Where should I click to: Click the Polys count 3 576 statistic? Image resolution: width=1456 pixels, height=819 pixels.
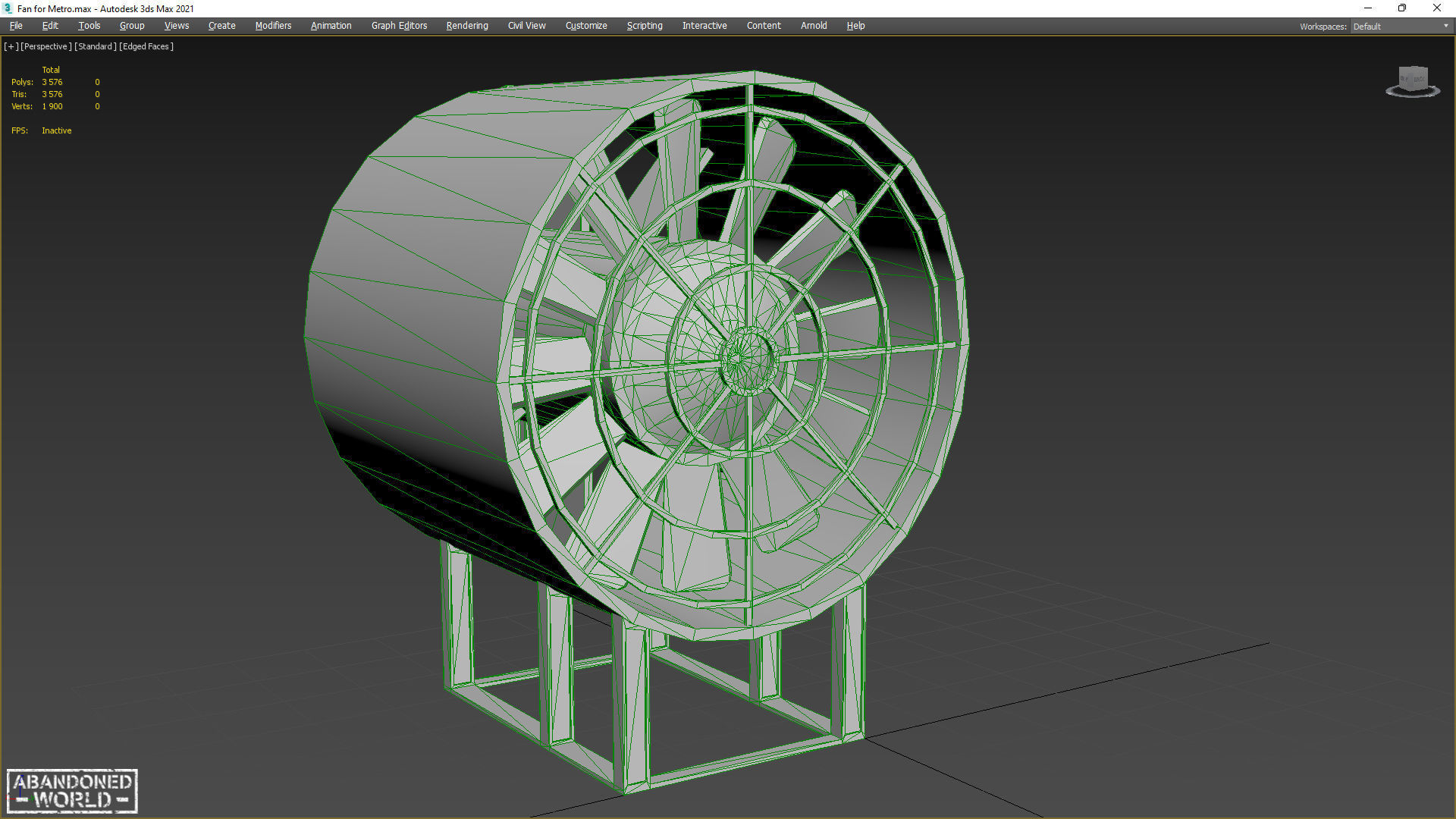click(52, 82)
